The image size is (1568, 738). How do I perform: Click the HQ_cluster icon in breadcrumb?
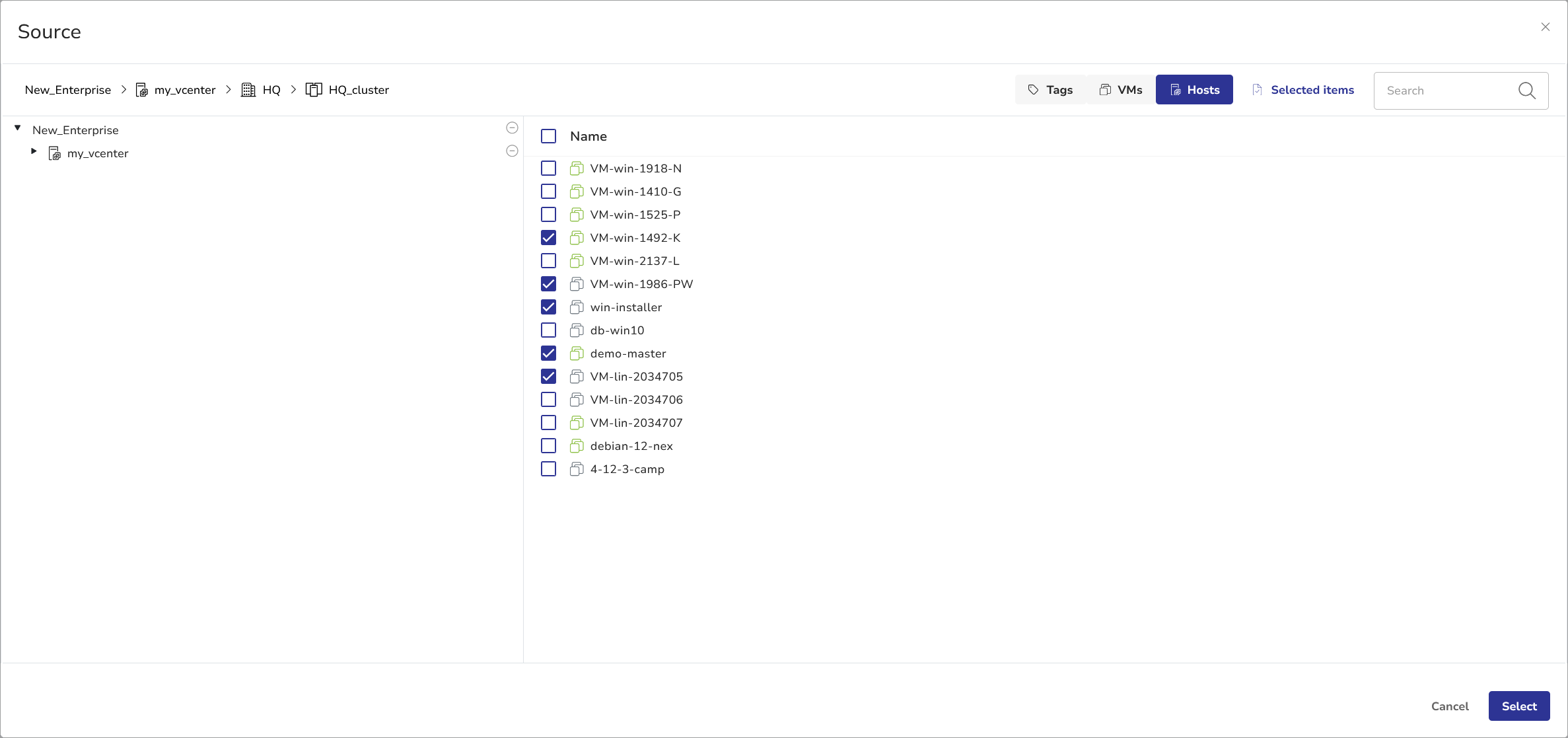[x=314, y=90]
